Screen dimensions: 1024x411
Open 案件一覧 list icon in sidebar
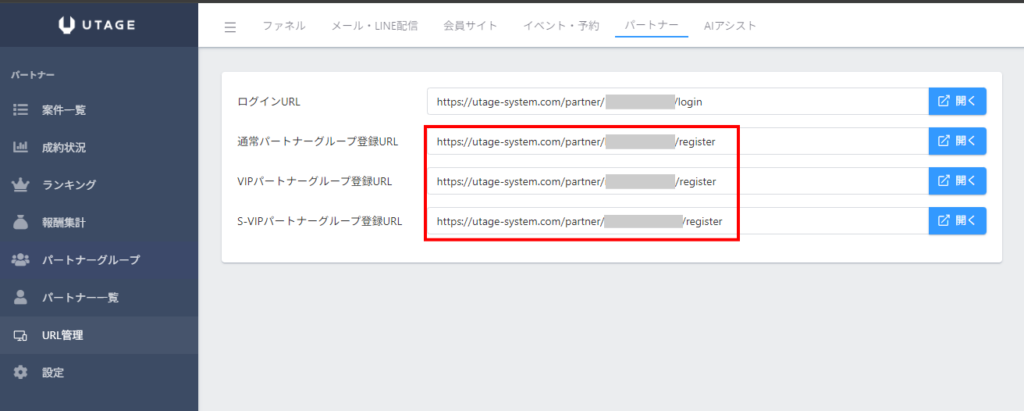[20, 110]
